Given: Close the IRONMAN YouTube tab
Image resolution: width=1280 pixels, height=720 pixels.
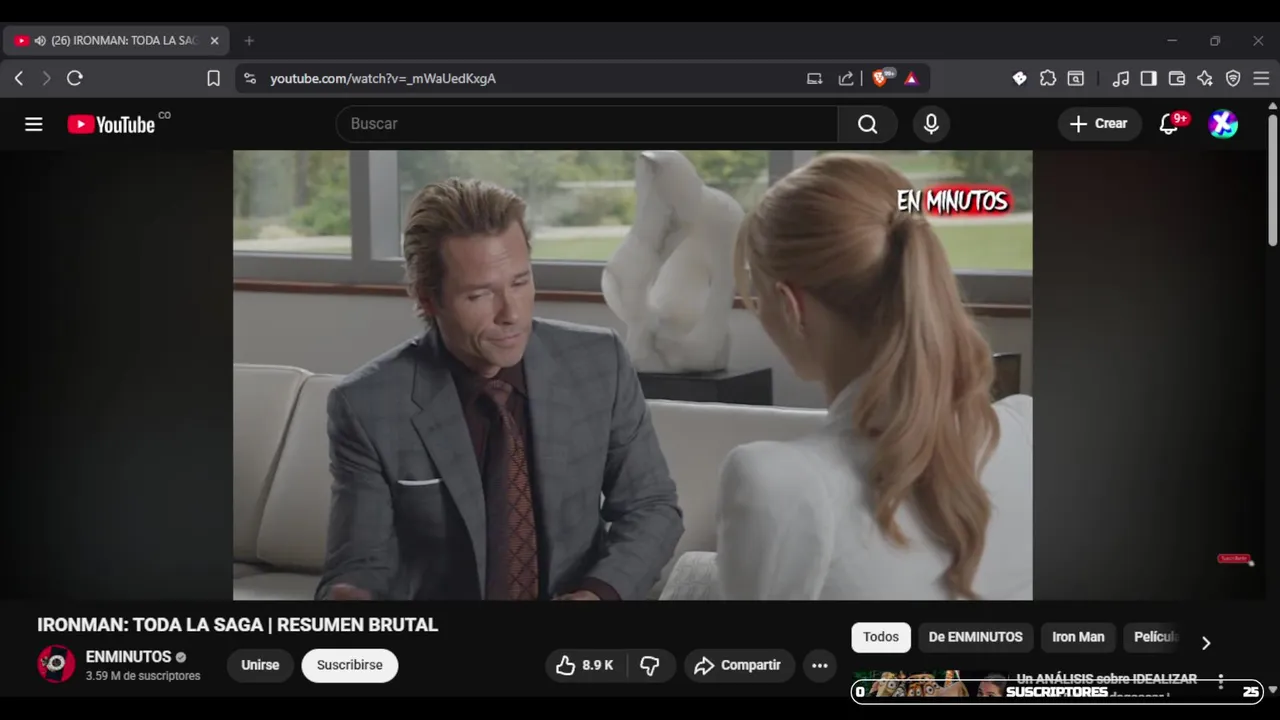Looking at the screenshot, I should (x=214, y=41).
